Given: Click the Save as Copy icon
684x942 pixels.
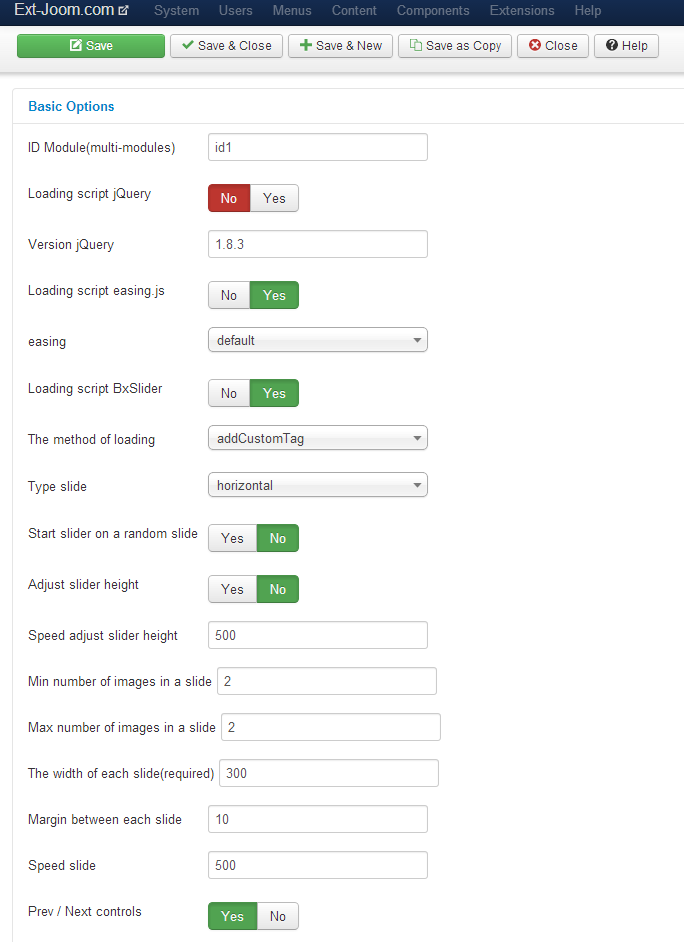Looking at the screenshot, I should point(416,45).
